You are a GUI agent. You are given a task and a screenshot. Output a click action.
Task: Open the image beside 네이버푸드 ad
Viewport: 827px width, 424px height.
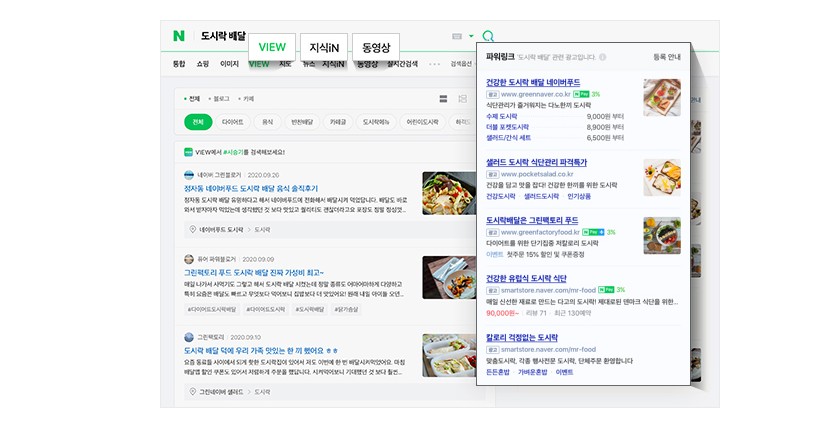662,98
